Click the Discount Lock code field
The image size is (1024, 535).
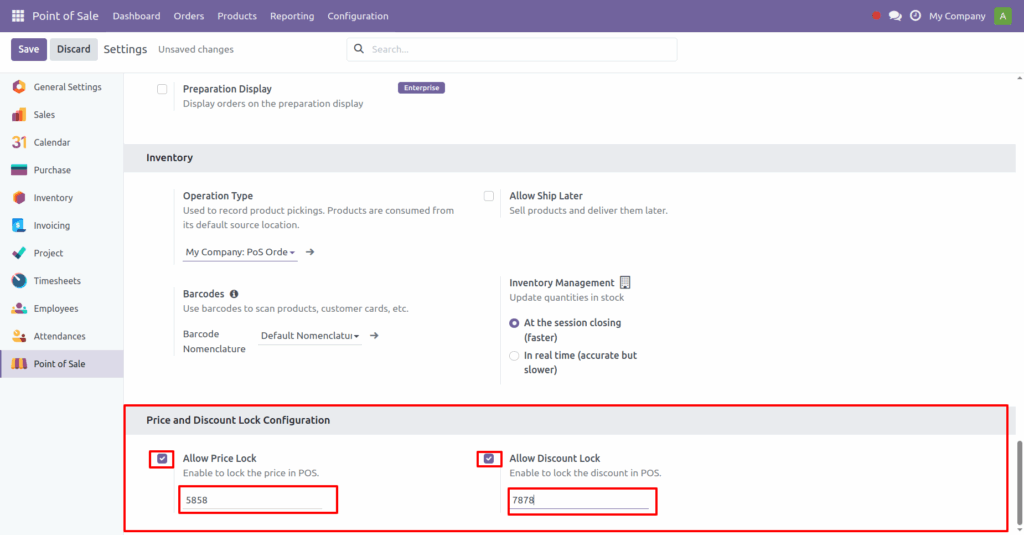580,500
